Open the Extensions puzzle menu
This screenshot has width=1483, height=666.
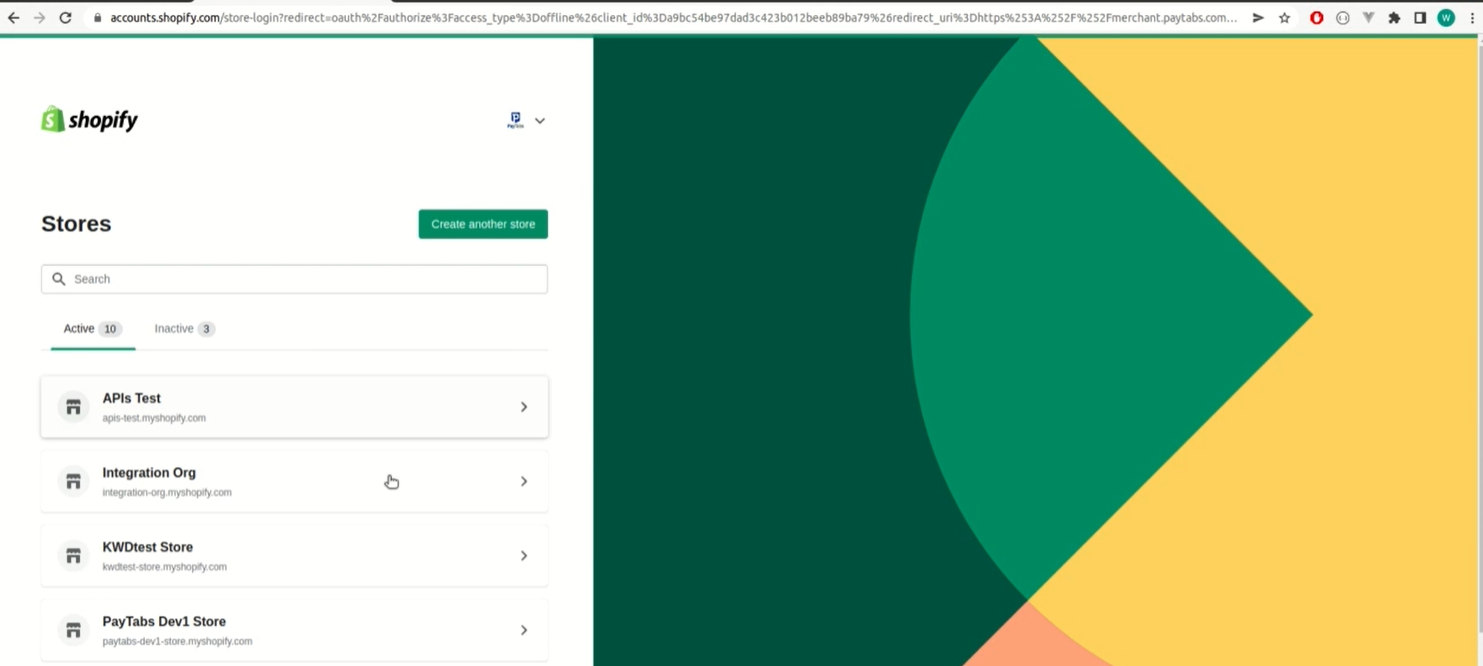click(x=1394, y=18)
